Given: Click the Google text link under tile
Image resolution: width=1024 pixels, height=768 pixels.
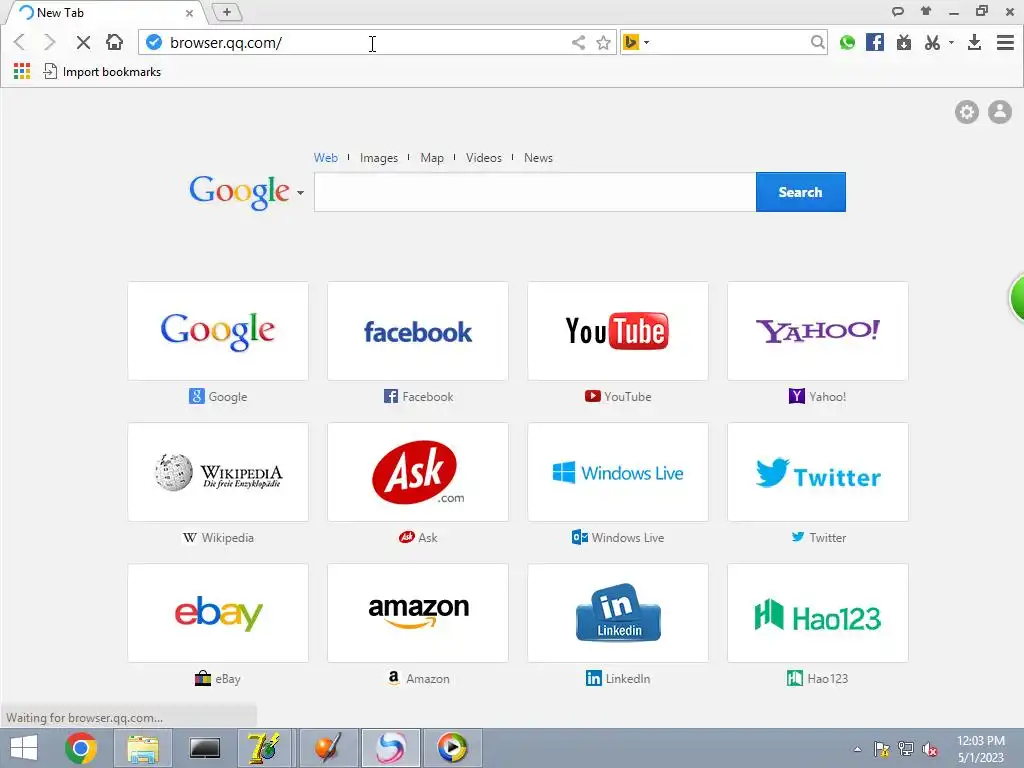Looking at the screenshot, I should point(228,396).
